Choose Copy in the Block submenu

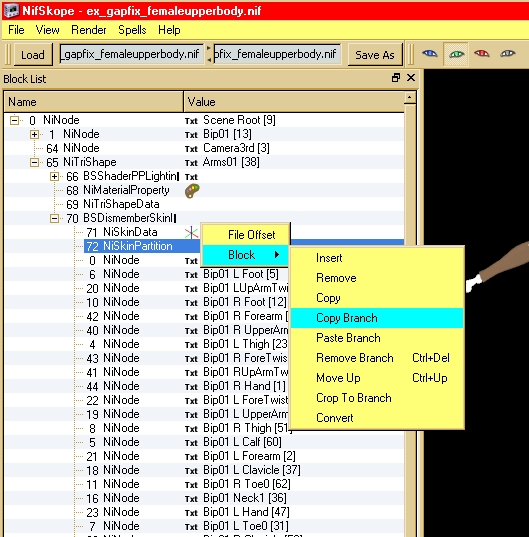[x=377, y=298]
